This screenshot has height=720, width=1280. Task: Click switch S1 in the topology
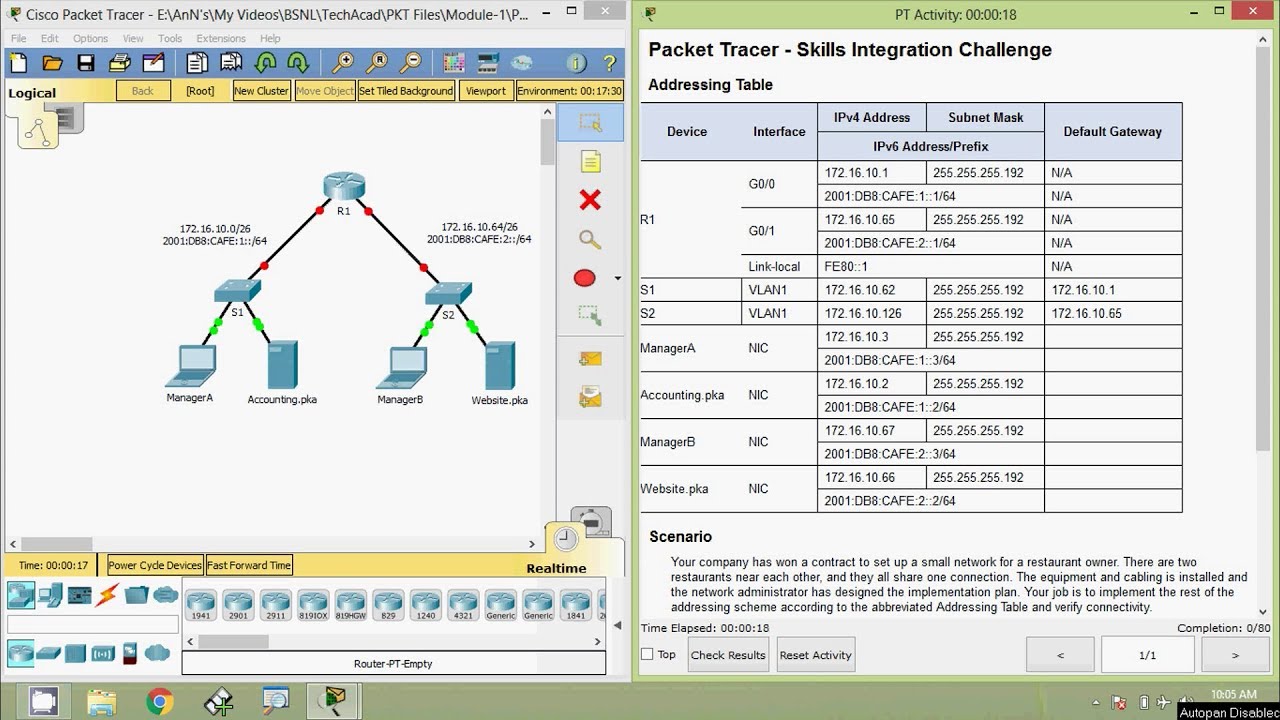(237, 292)
